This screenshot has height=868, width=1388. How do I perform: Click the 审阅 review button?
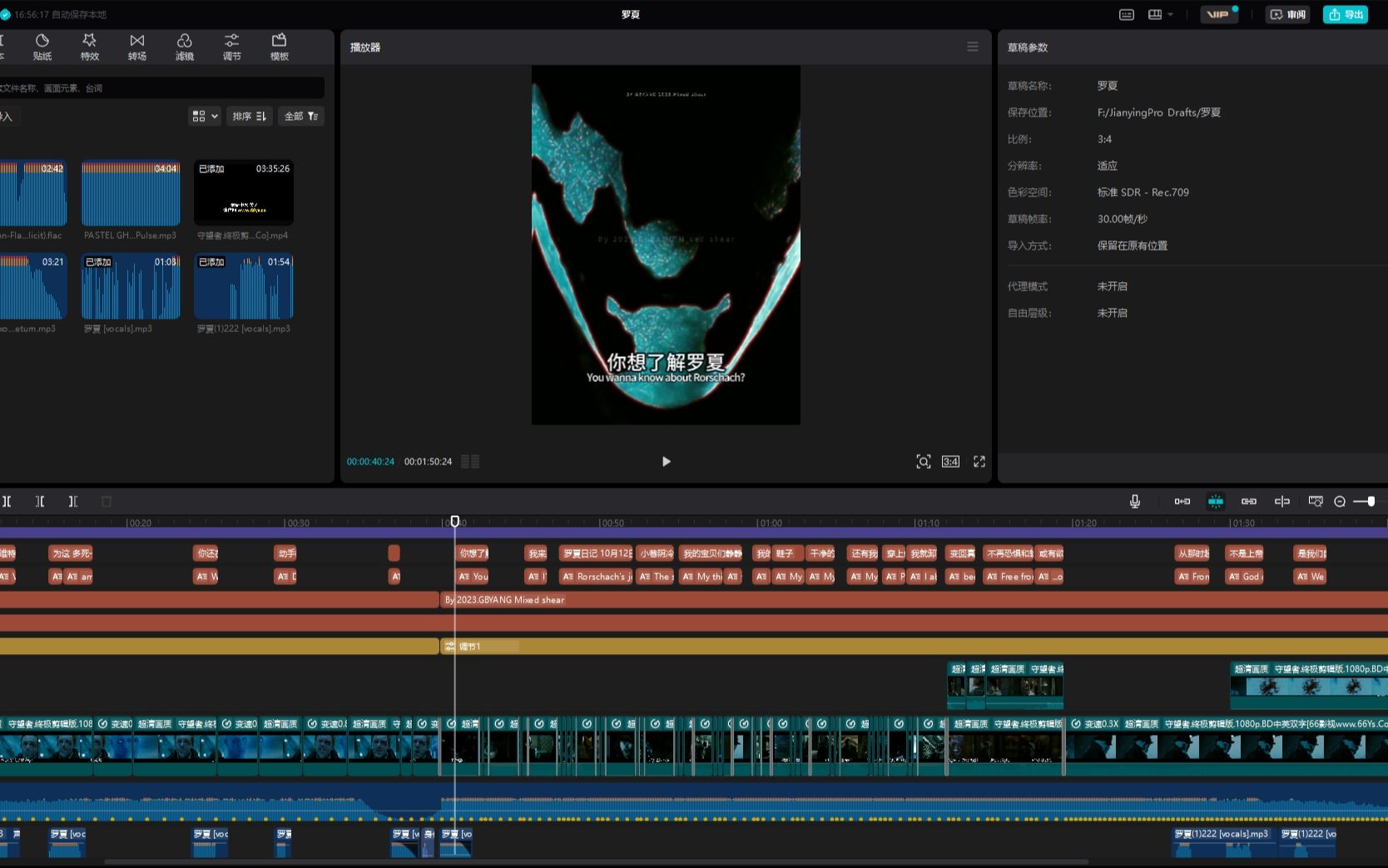point(1288,14)
